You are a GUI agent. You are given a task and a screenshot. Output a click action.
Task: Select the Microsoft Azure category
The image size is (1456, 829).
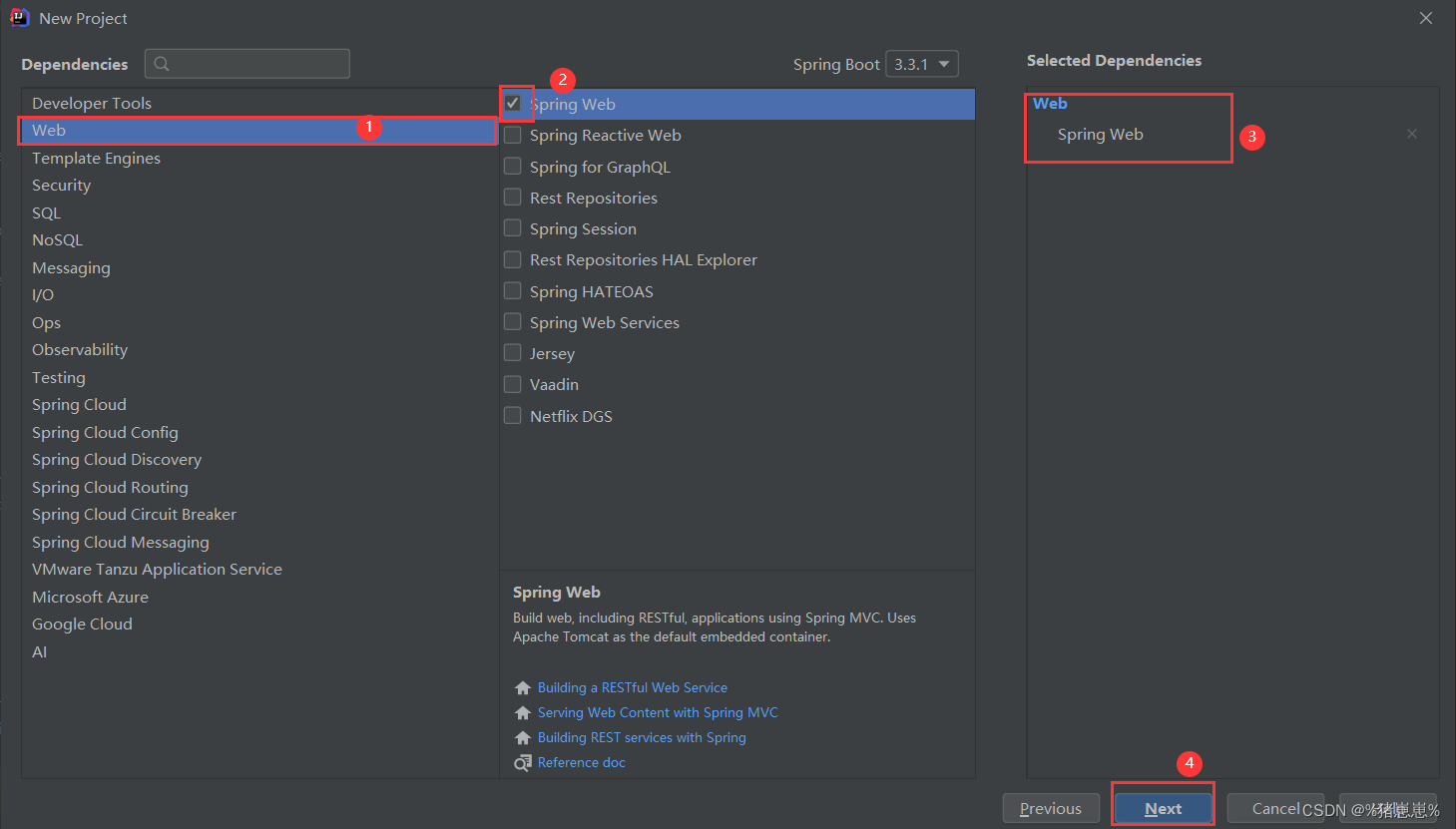coord(258,597)
